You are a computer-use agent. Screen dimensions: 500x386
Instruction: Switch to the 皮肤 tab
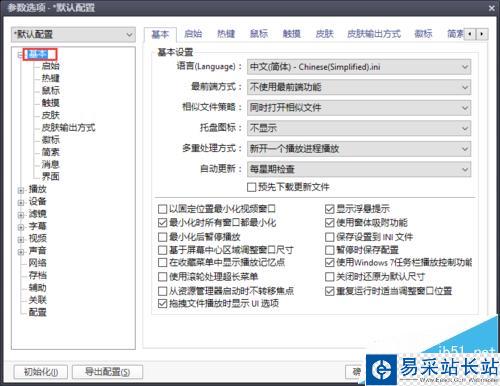324,34
